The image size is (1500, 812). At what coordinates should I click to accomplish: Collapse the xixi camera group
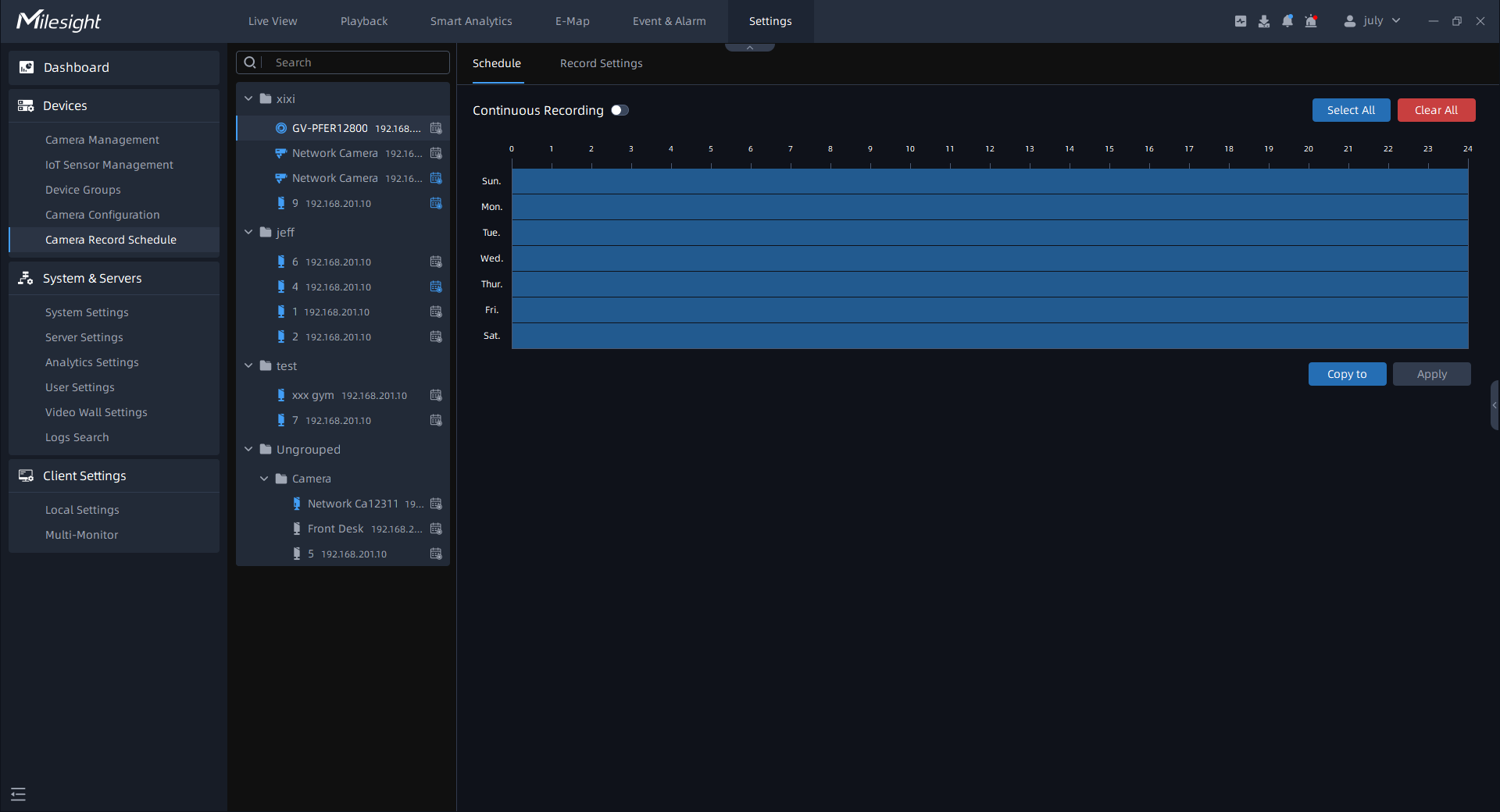point(248,99)
